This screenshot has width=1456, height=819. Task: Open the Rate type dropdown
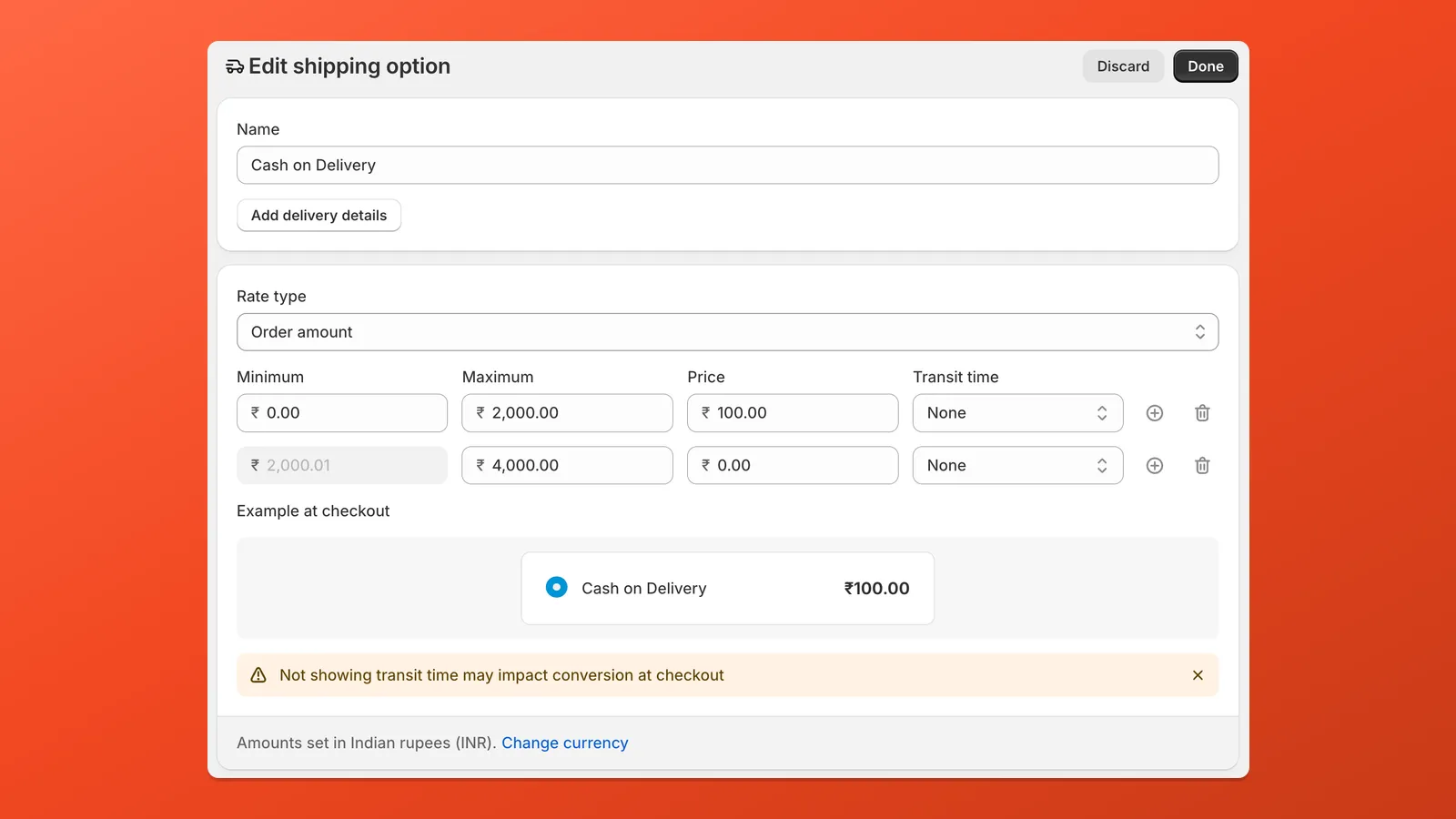tap(728, 331)
